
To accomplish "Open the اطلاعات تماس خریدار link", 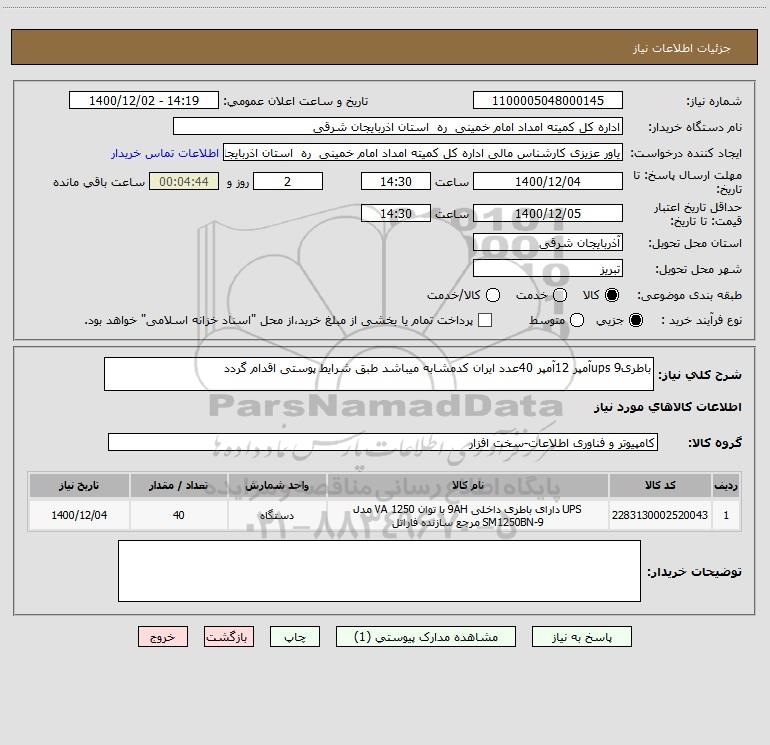I will pos(165,153).
